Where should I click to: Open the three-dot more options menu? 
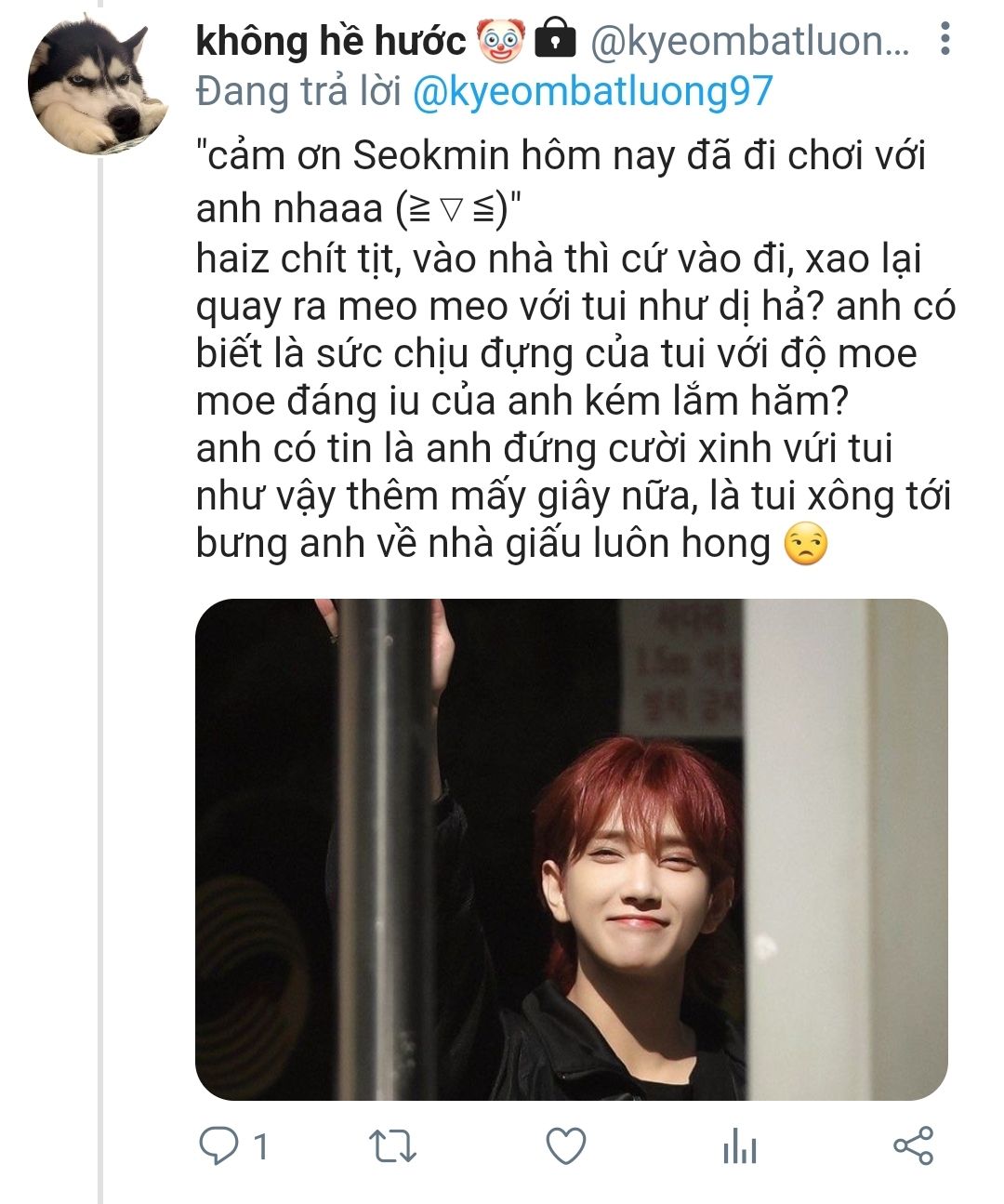[945, 38]
